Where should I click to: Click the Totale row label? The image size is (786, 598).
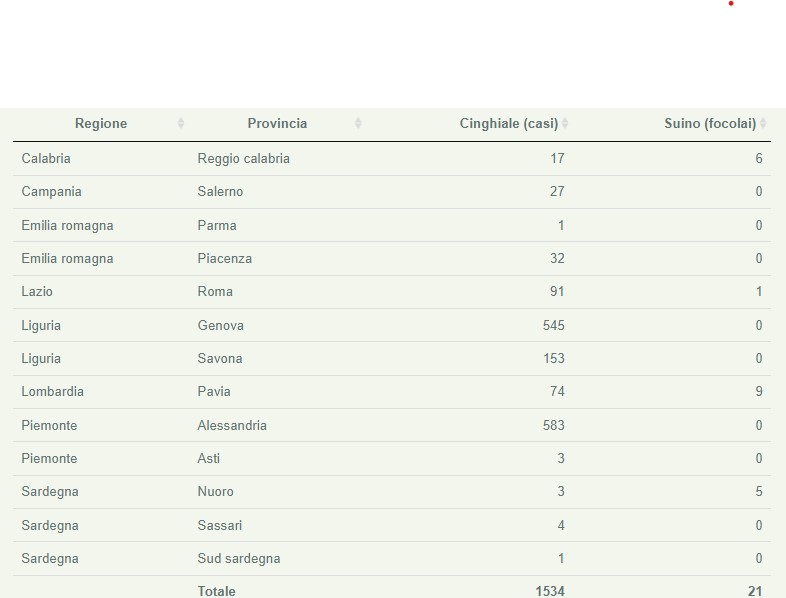pos(217,591)
